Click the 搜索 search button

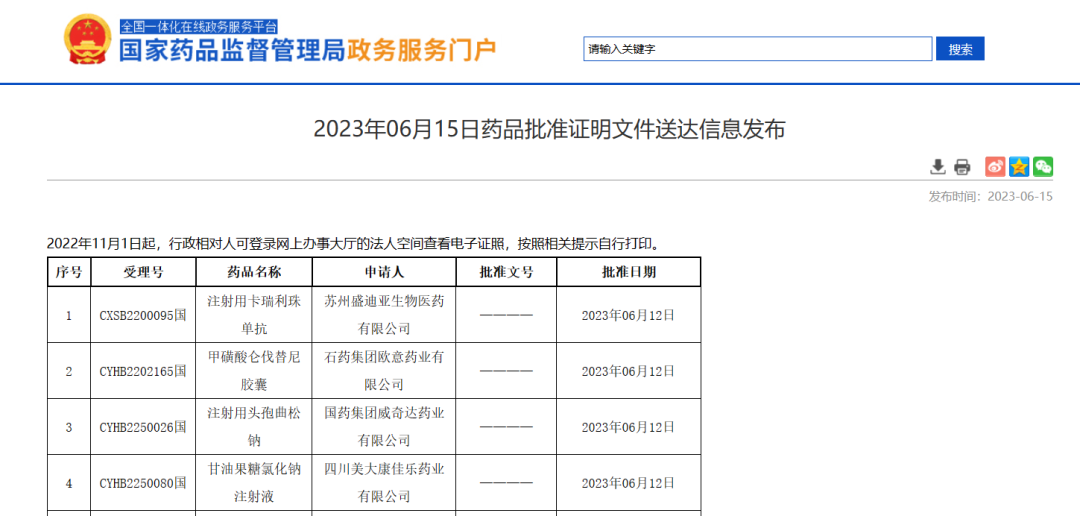click(x=960, y=49)
